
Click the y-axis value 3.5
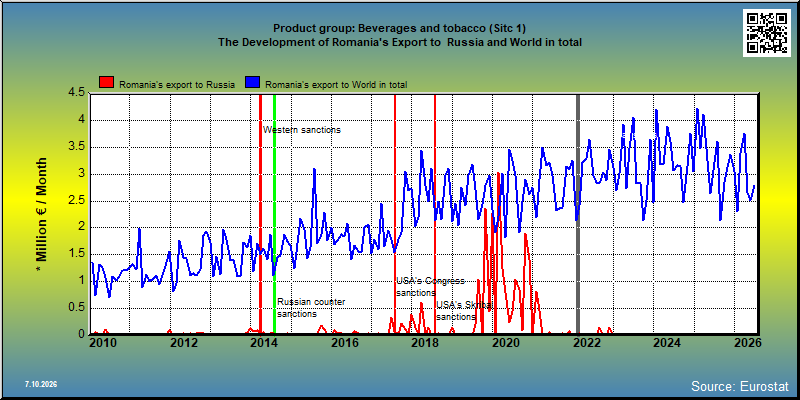pyautogui.click(x=77, y=147)
